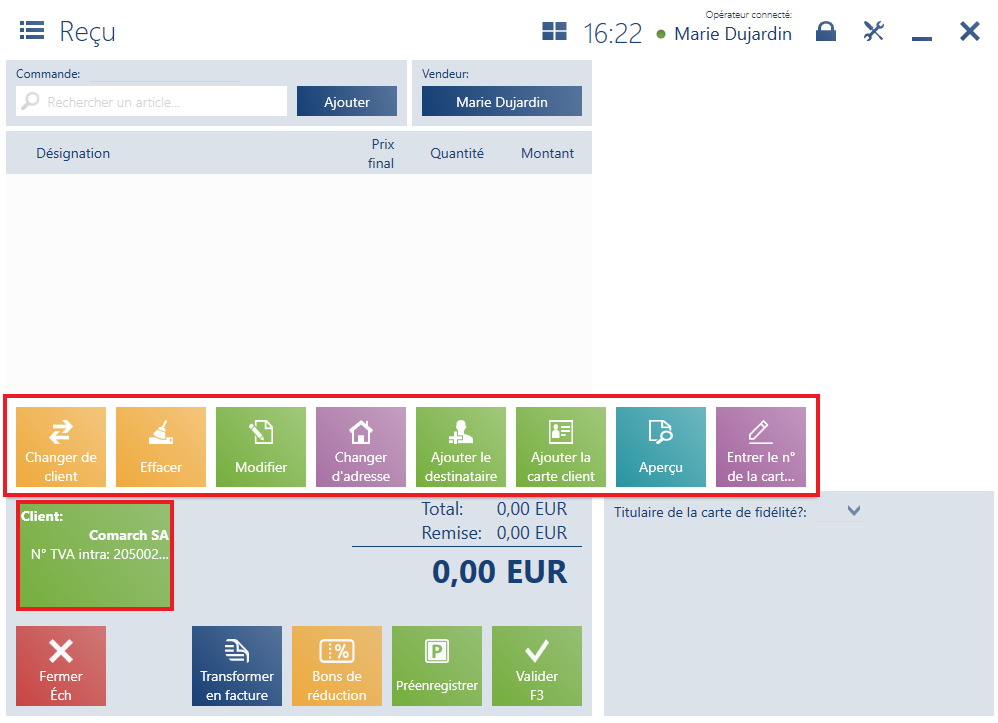This screenshot has width=998, height=723.
Task: Click the Ajouter button next to search
Action: point(347,101)
